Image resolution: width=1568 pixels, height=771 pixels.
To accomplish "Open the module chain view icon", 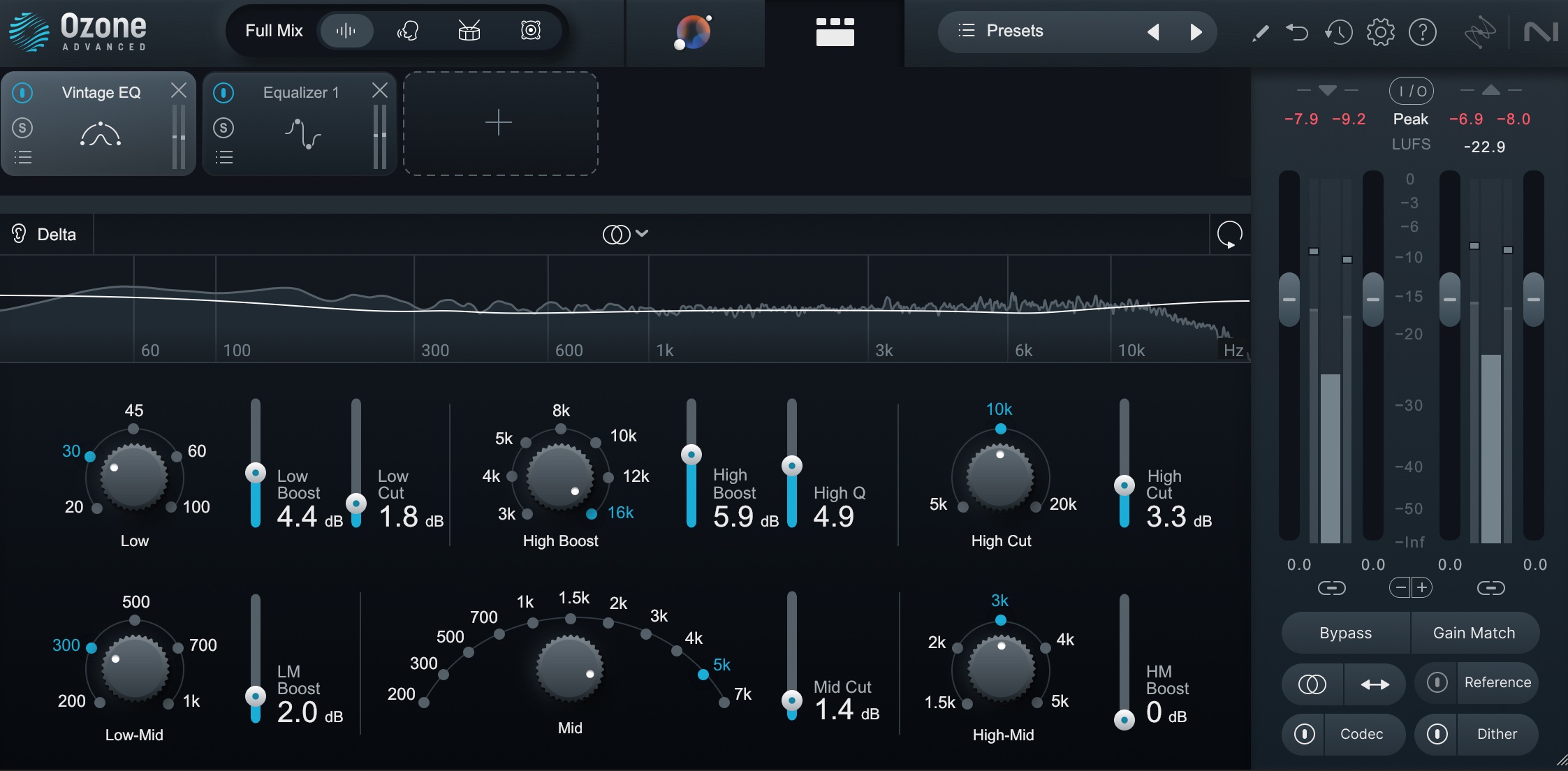I will 835,32.
